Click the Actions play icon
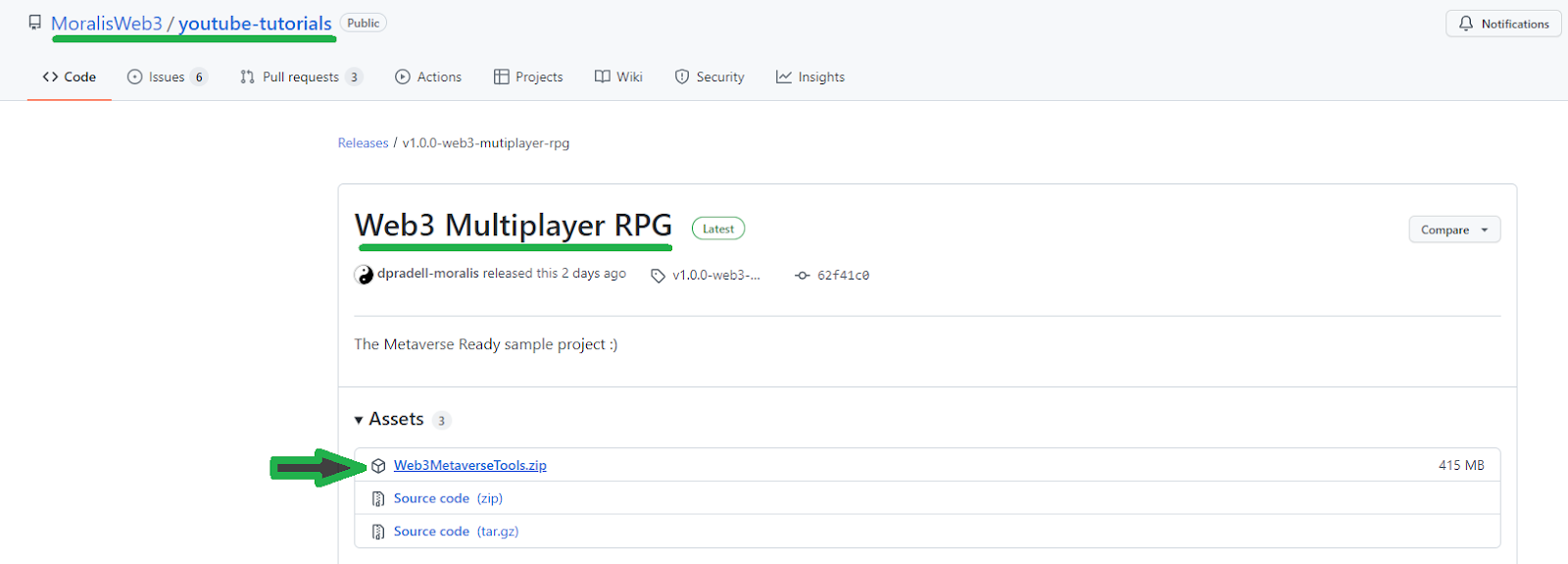 click(x=403, y=77)
